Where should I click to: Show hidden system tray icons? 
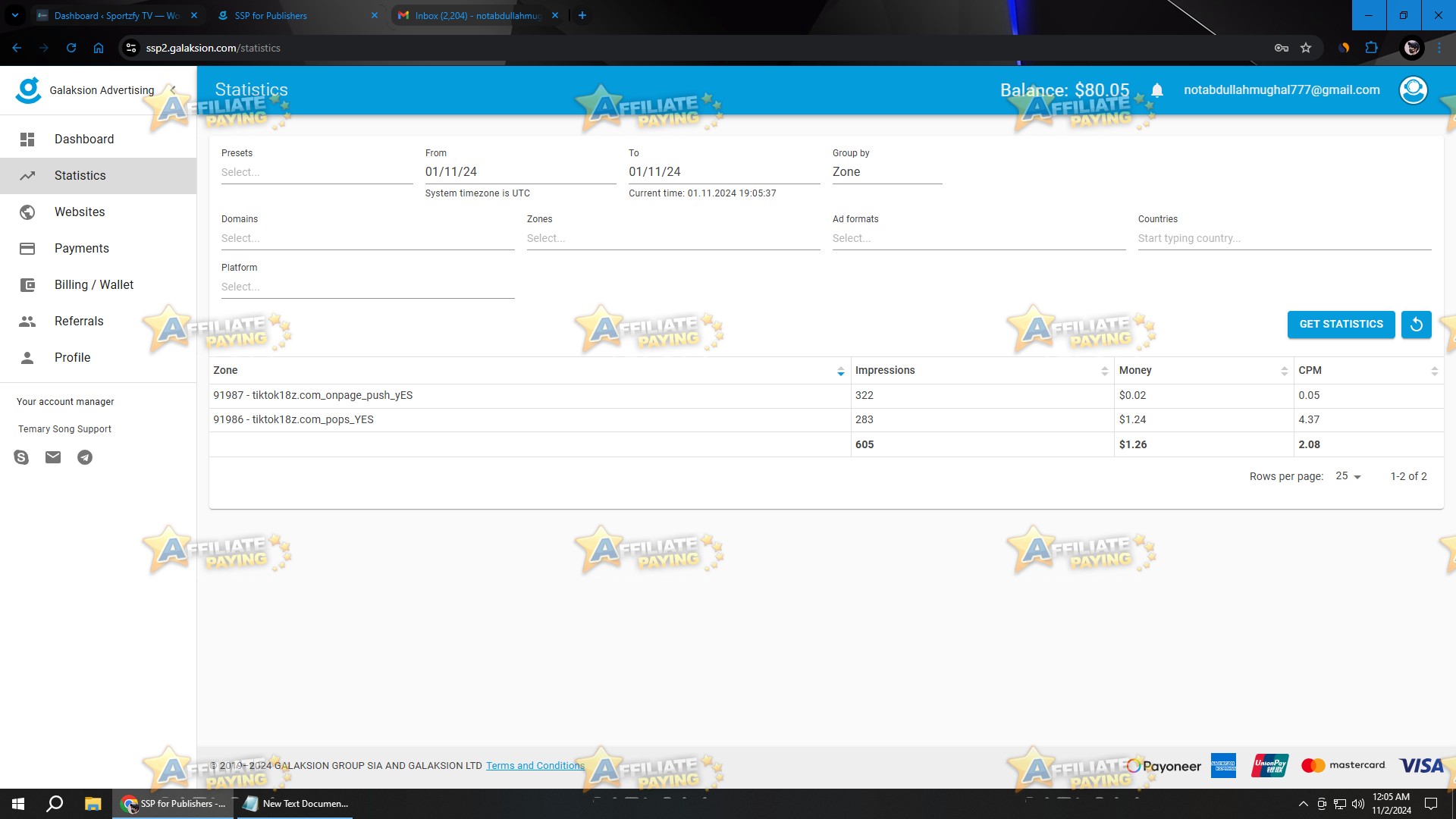click(1303, 804)
